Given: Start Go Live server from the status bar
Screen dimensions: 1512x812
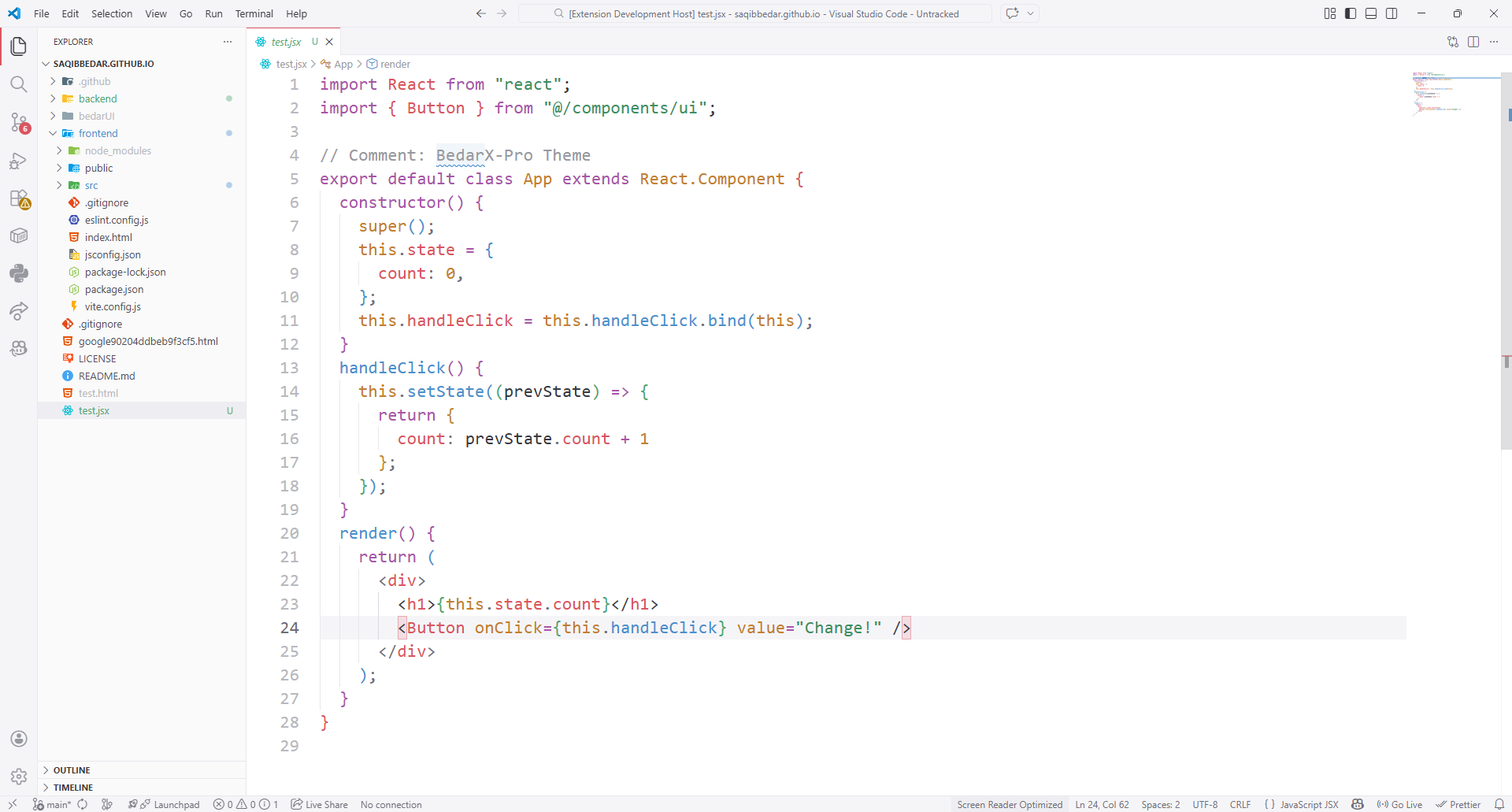Looking at the screenshot, I should (1401, 804).
